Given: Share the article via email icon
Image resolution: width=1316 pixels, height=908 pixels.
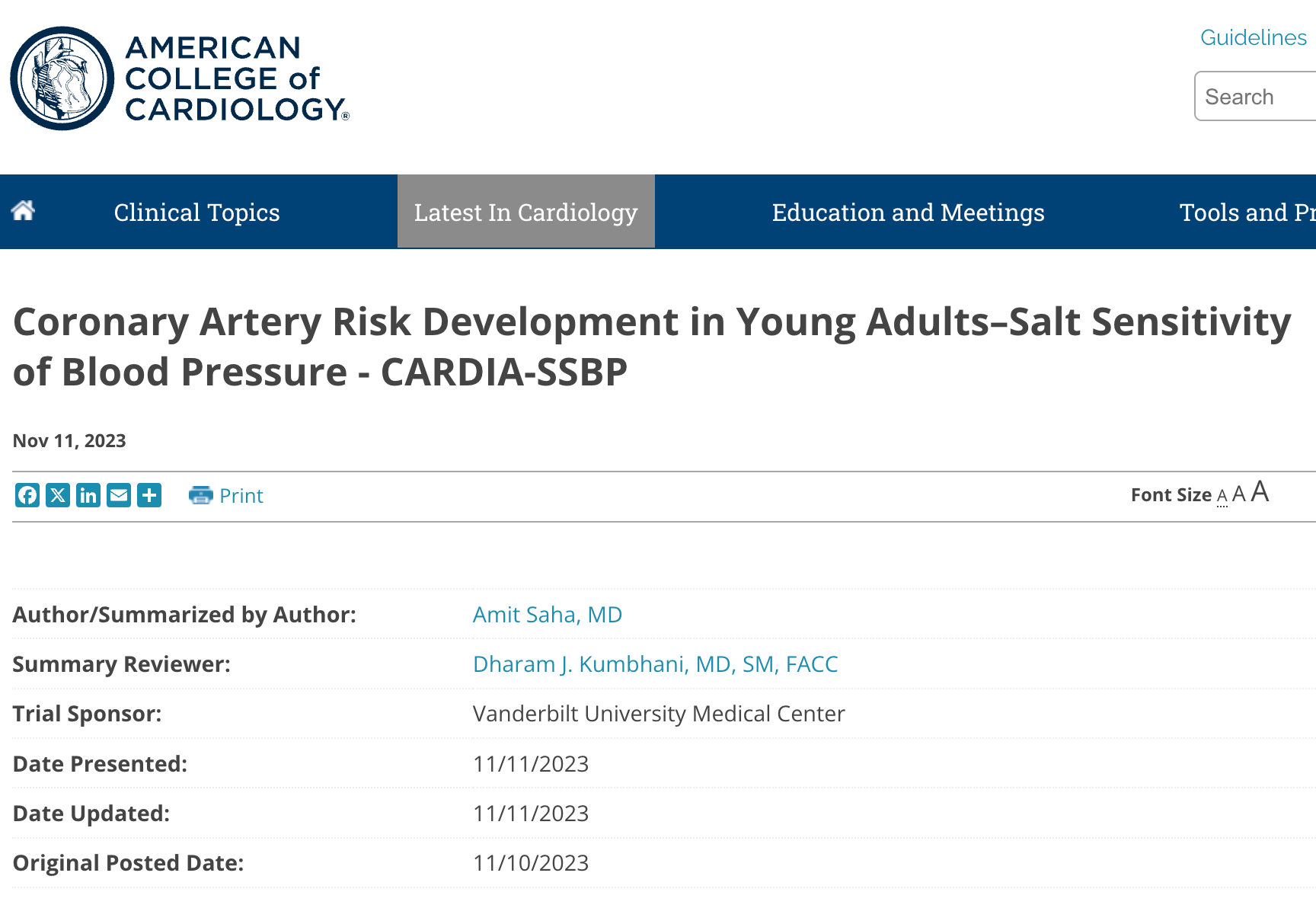Looking at the screenshot, I should (119, 495).
